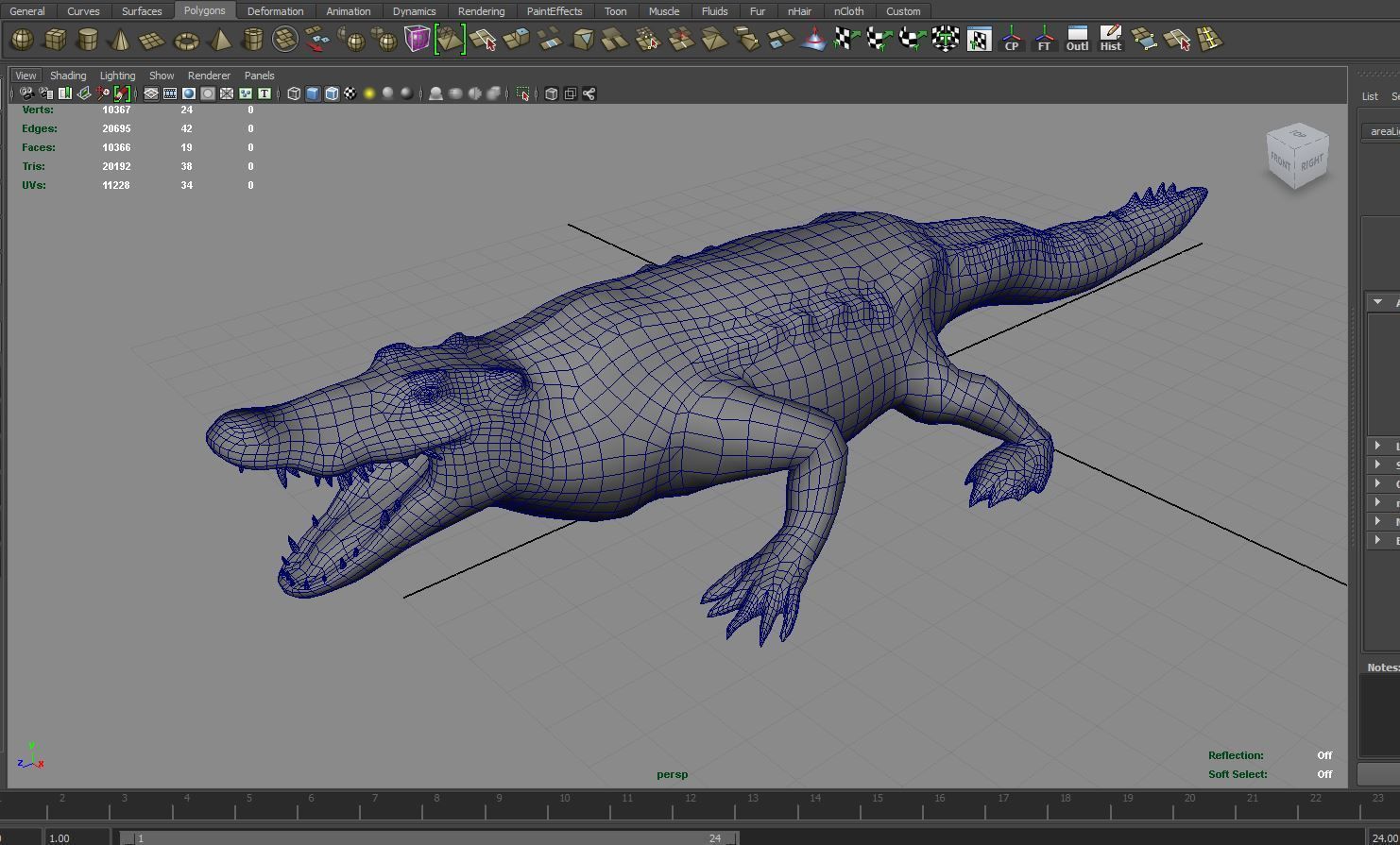Click the range slider bar handle
1400x845 pixels.
tap(429, 837)
